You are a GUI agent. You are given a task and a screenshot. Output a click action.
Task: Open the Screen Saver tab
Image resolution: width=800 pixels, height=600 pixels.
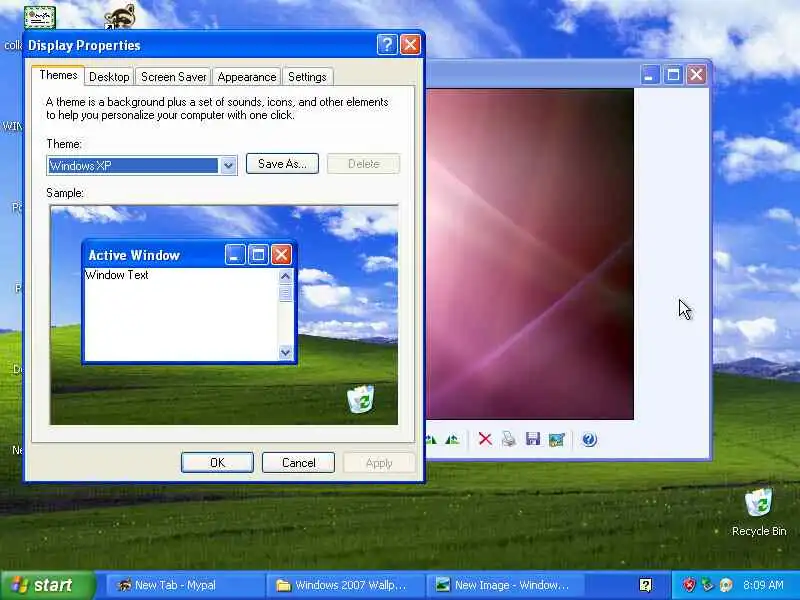(173, 77)
